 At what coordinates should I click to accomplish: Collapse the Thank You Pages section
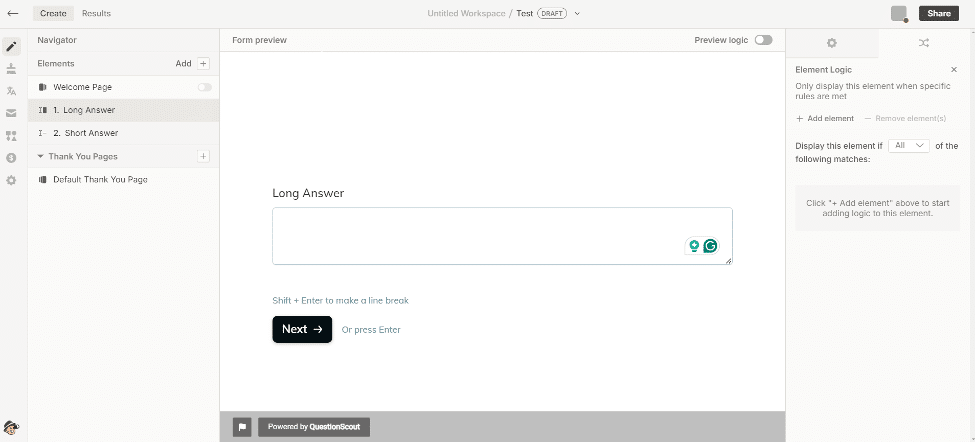pos(41,156)
